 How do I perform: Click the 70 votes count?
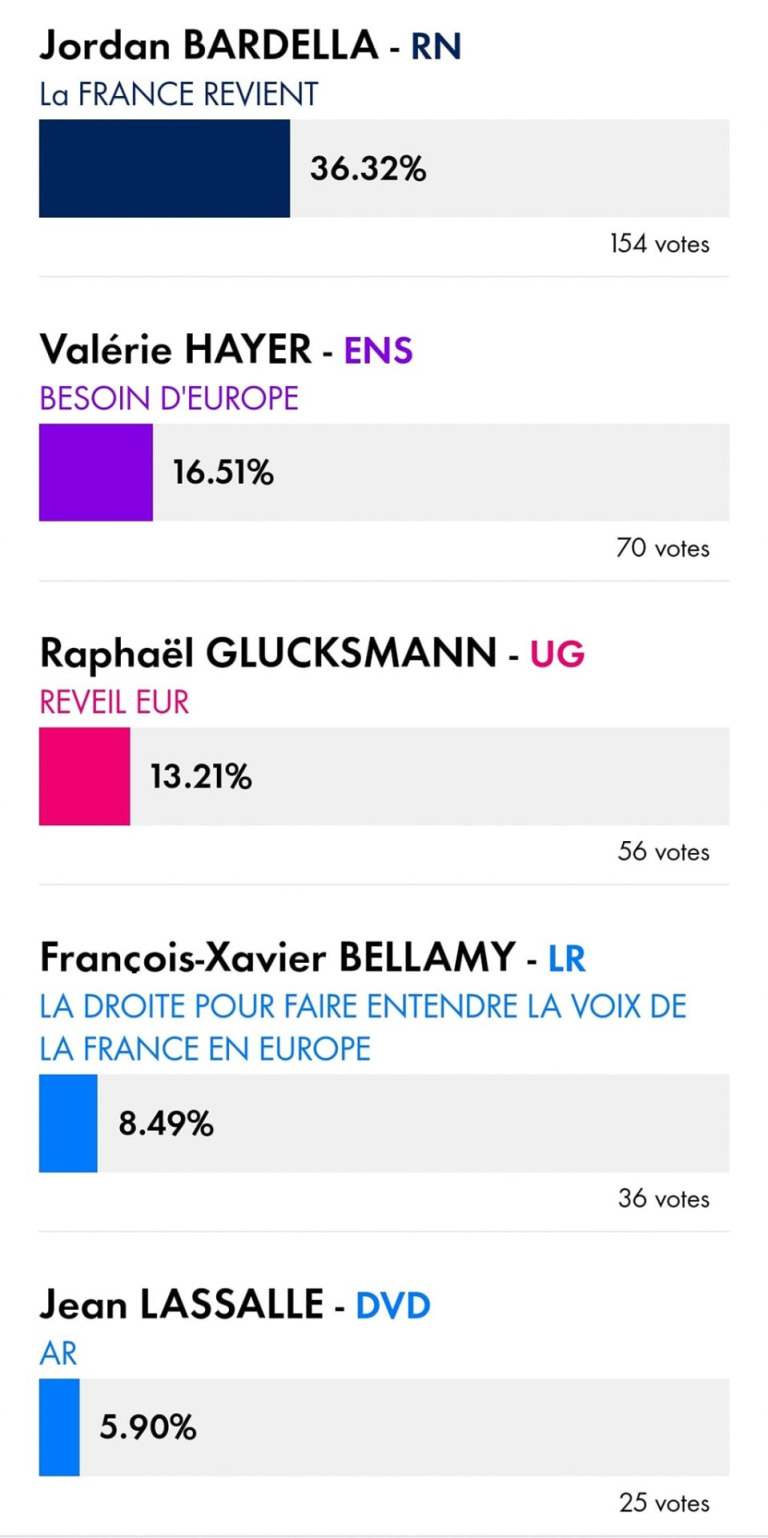click(x=664, y=548)
